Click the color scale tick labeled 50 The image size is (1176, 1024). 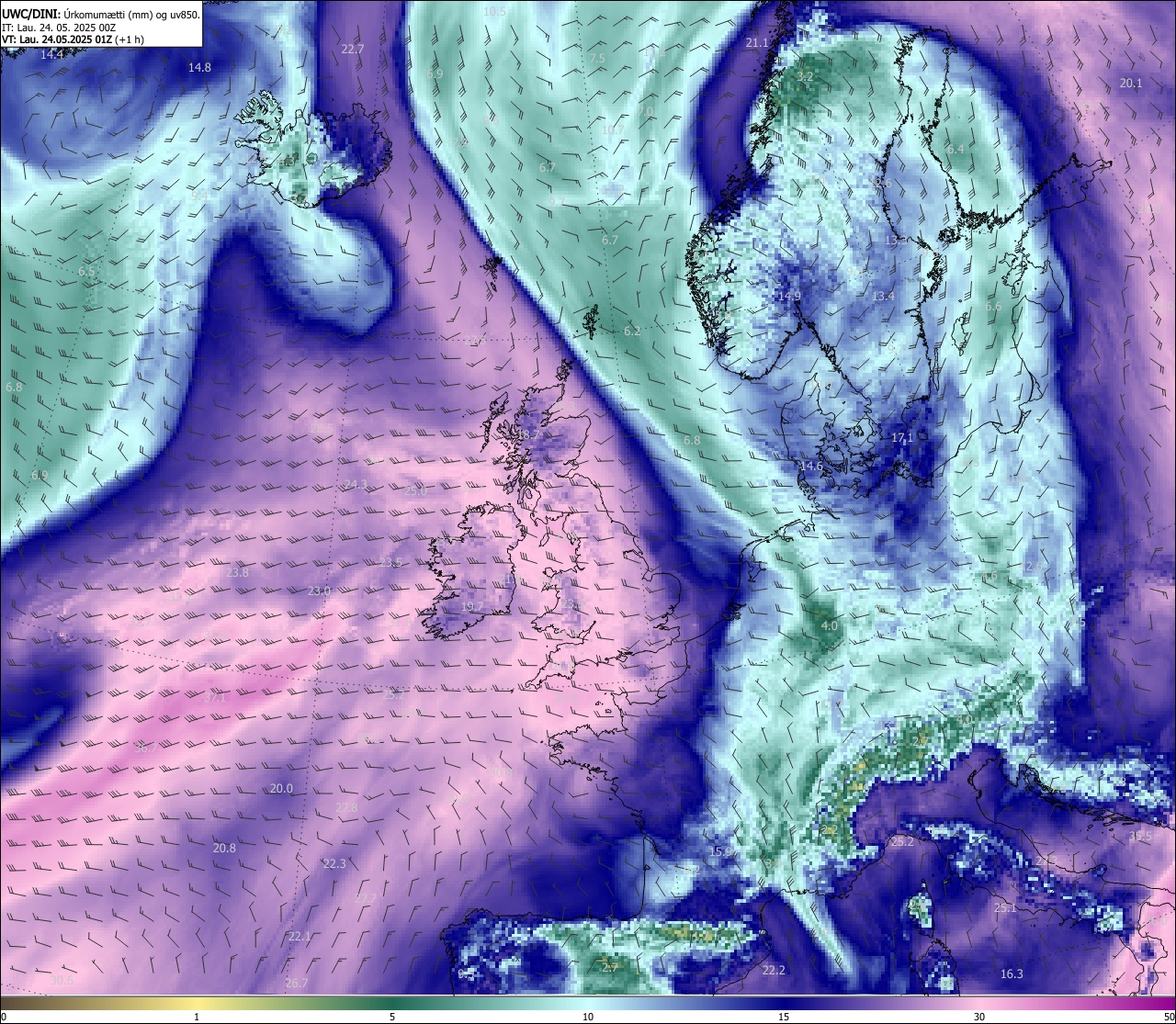(x=1169, y=1017)
